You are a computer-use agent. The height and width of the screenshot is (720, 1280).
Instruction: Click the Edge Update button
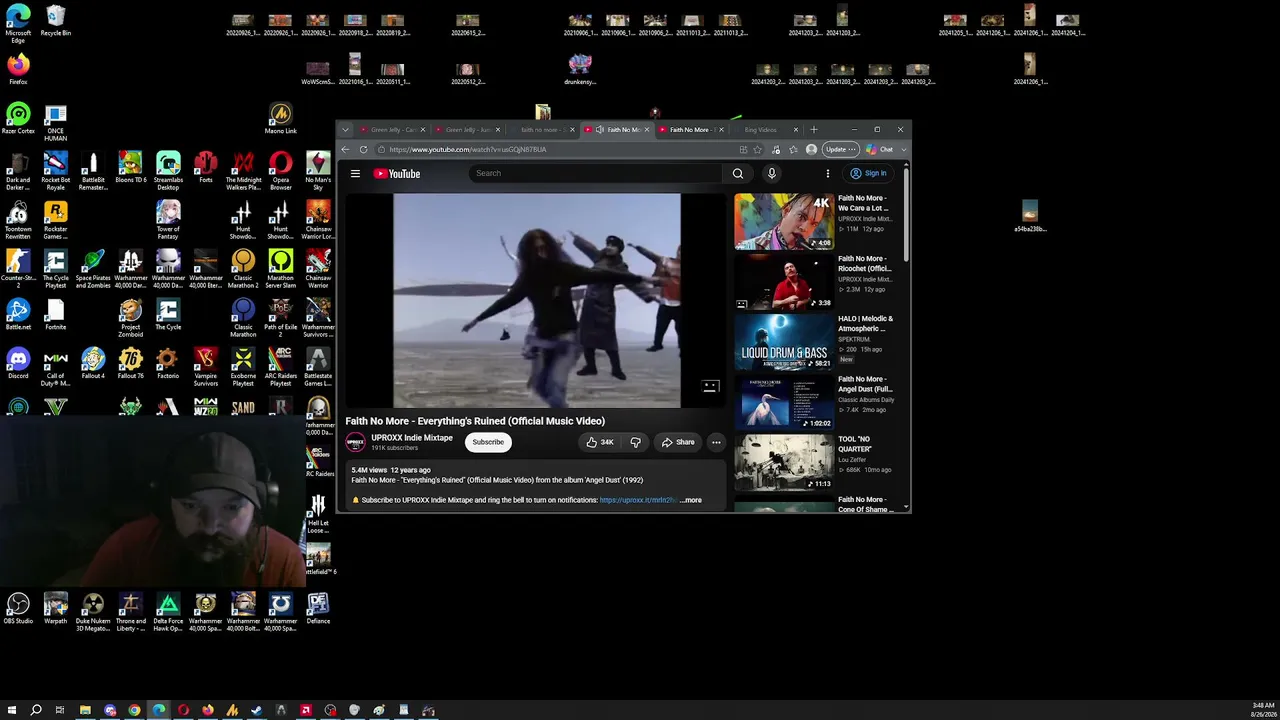point(840,150)
